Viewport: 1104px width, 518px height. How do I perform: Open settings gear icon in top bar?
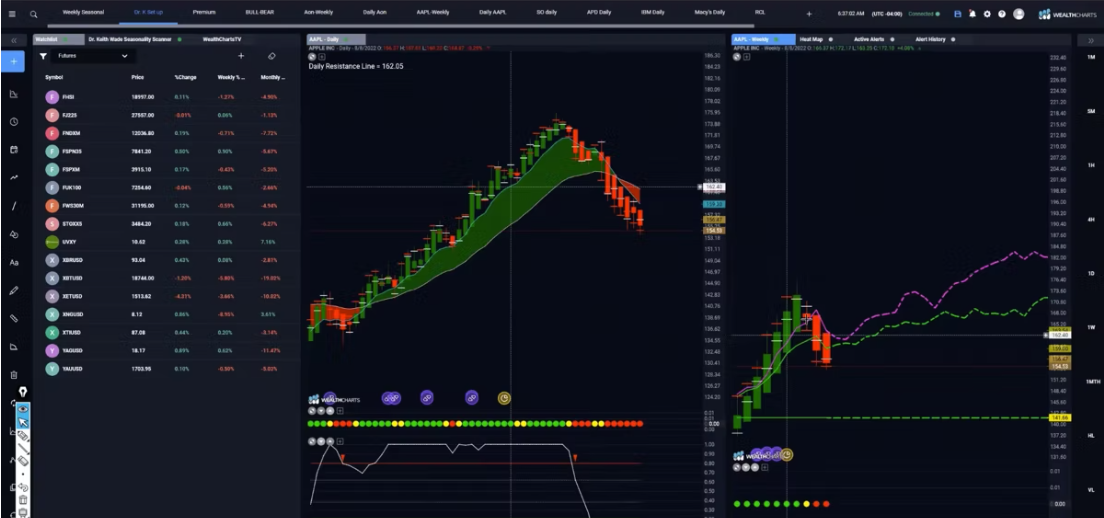[x=987, y=14]
